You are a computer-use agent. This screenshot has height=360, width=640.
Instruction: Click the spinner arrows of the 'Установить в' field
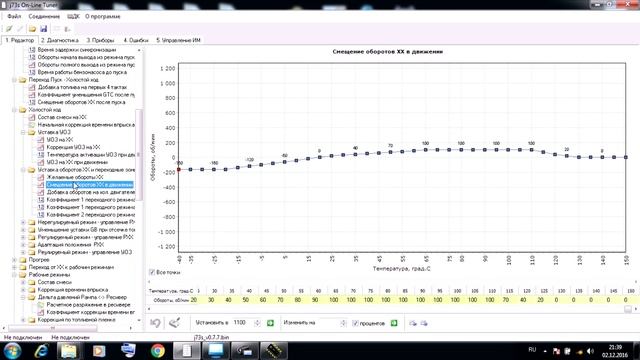[x=257, y=323]
